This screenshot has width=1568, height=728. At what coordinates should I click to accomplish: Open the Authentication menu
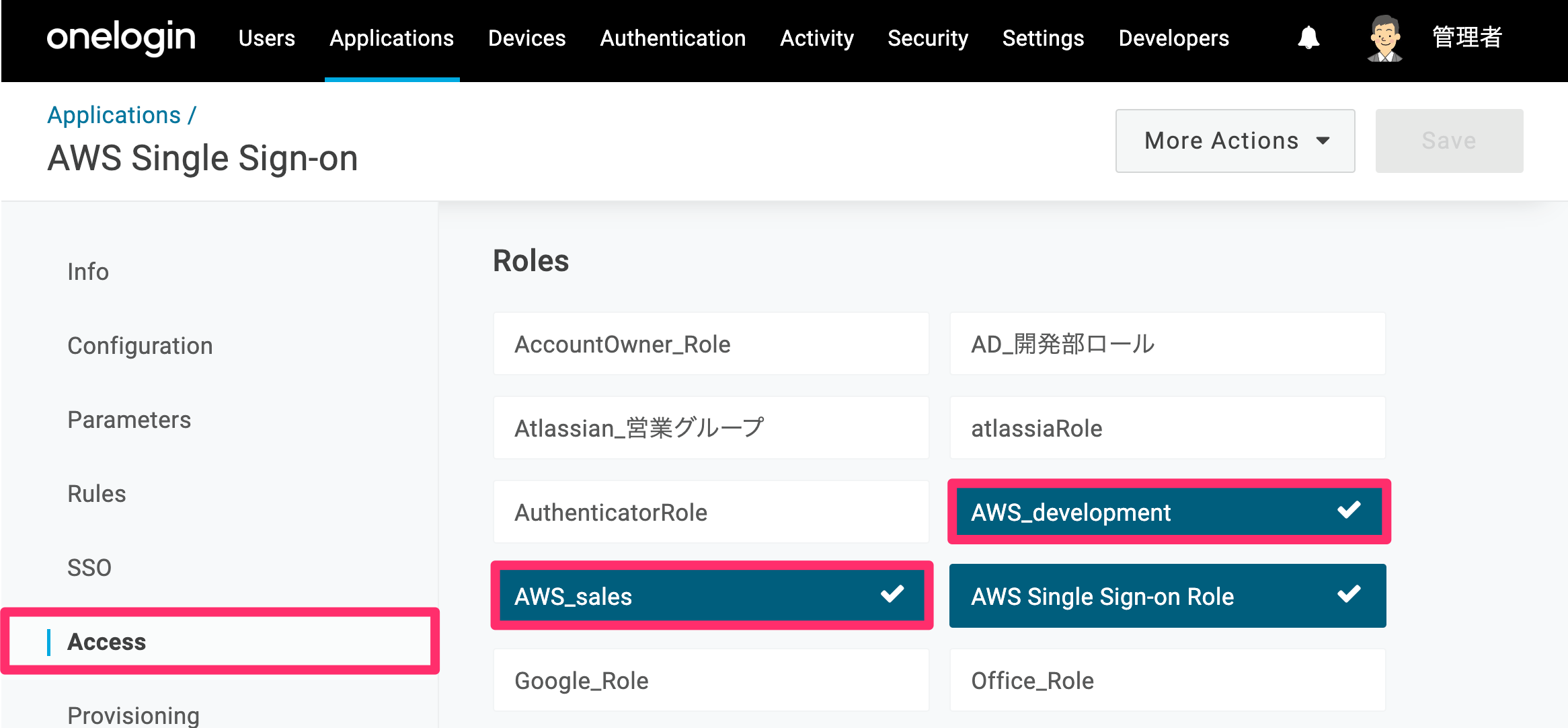(x=673, y=38)
